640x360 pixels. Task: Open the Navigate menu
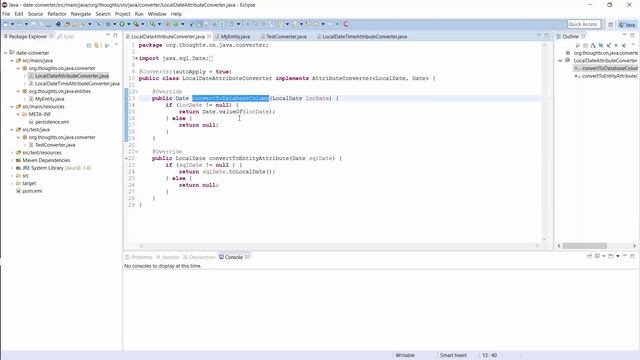[x=81, y=14]
